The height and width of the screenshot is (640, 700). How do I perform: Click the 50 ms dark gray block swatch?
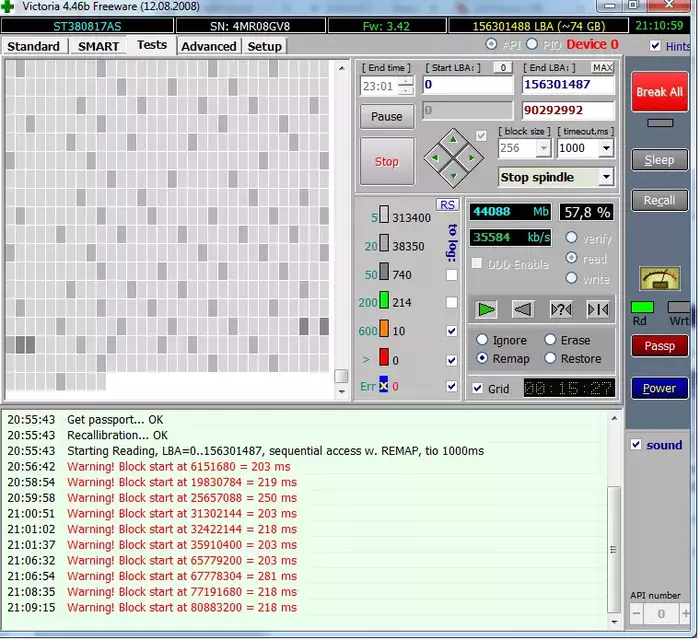(x=383, y=271)
